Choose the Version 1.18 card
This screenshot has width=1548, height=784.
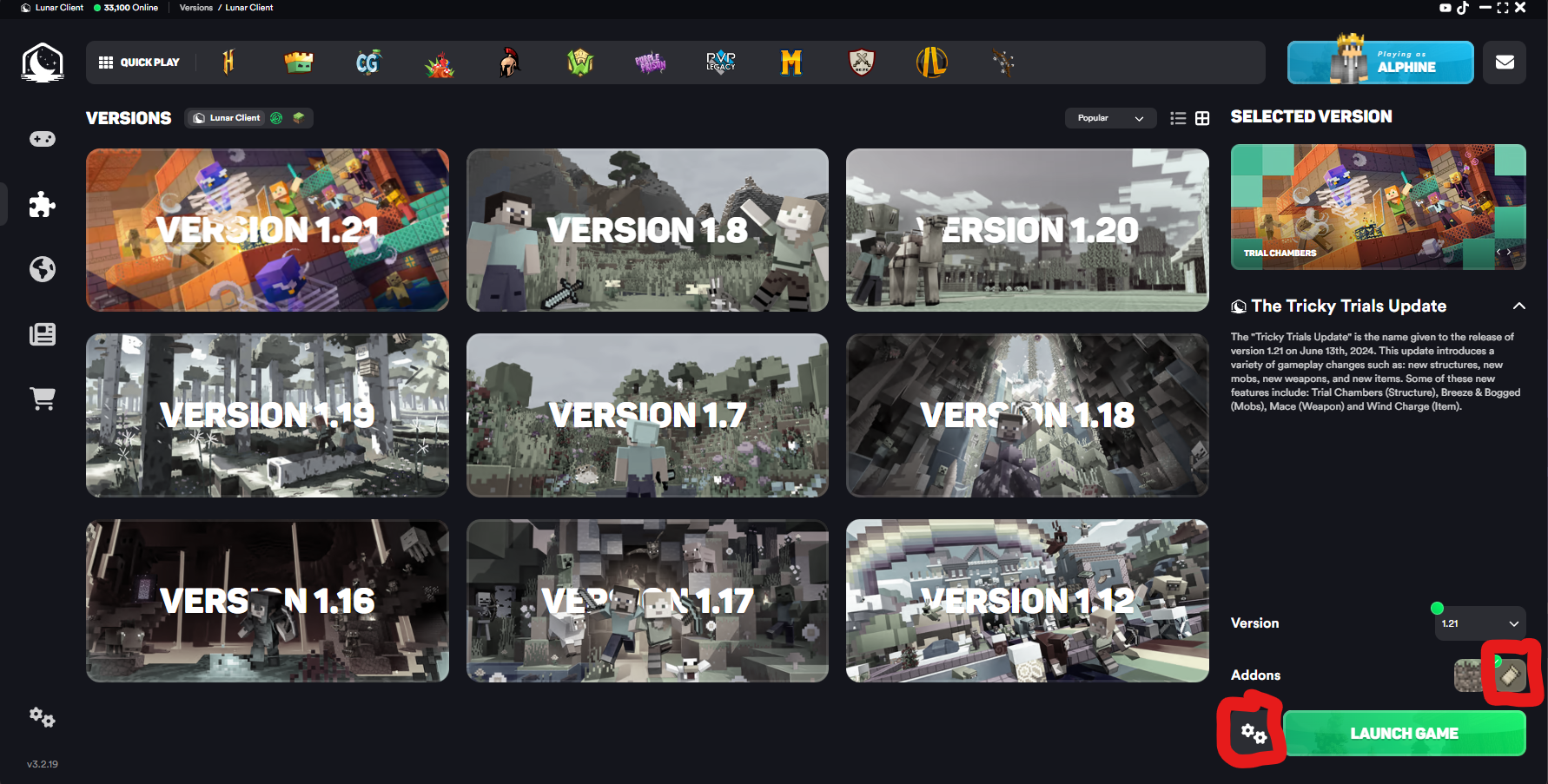1028,415
